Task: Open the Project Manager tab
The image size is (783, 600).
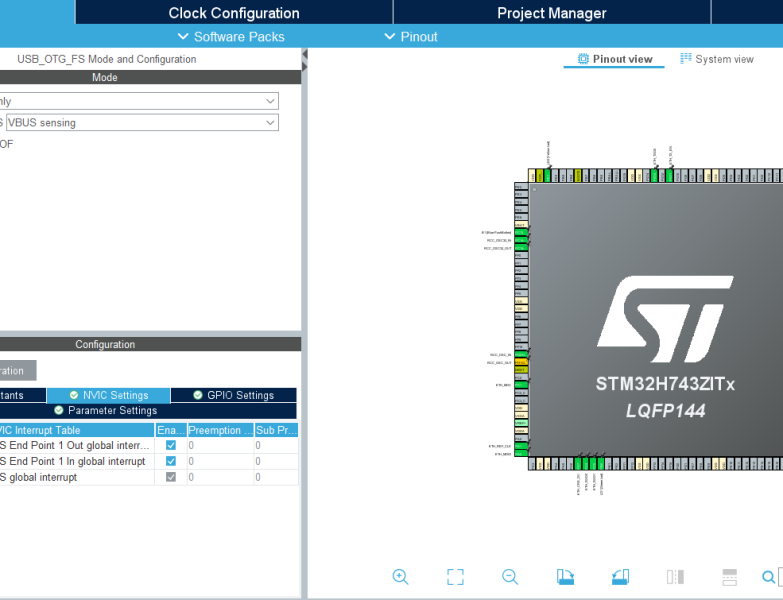Action: point(551,13)
